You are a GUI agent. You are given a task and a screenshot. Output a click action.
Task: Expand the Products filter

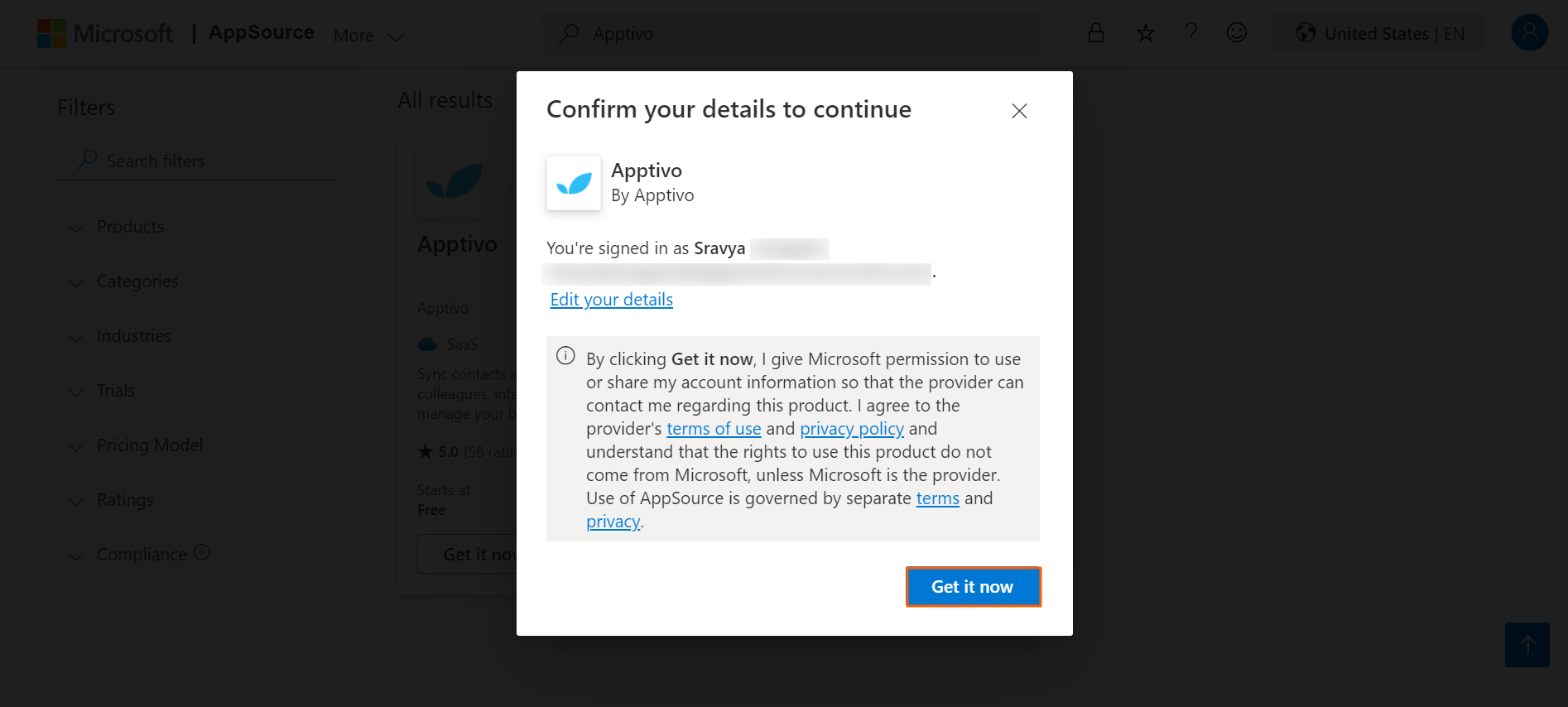[x=130, y=227]
